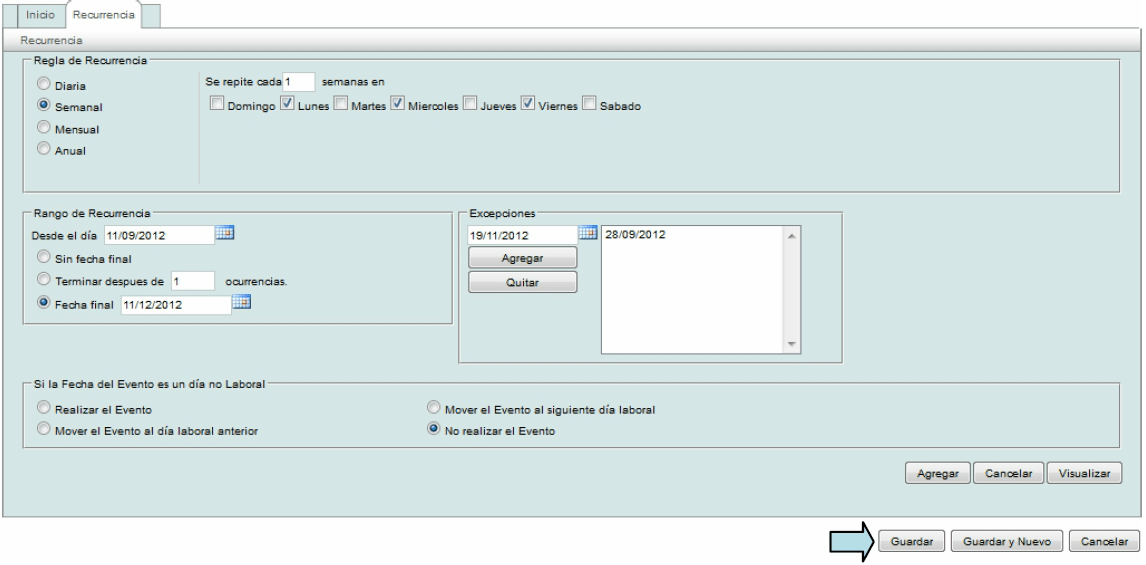This screenshot has width=1146, height=565.
Task: Select 28/09/2012 in the exceptions list
Action: (637, 235)
